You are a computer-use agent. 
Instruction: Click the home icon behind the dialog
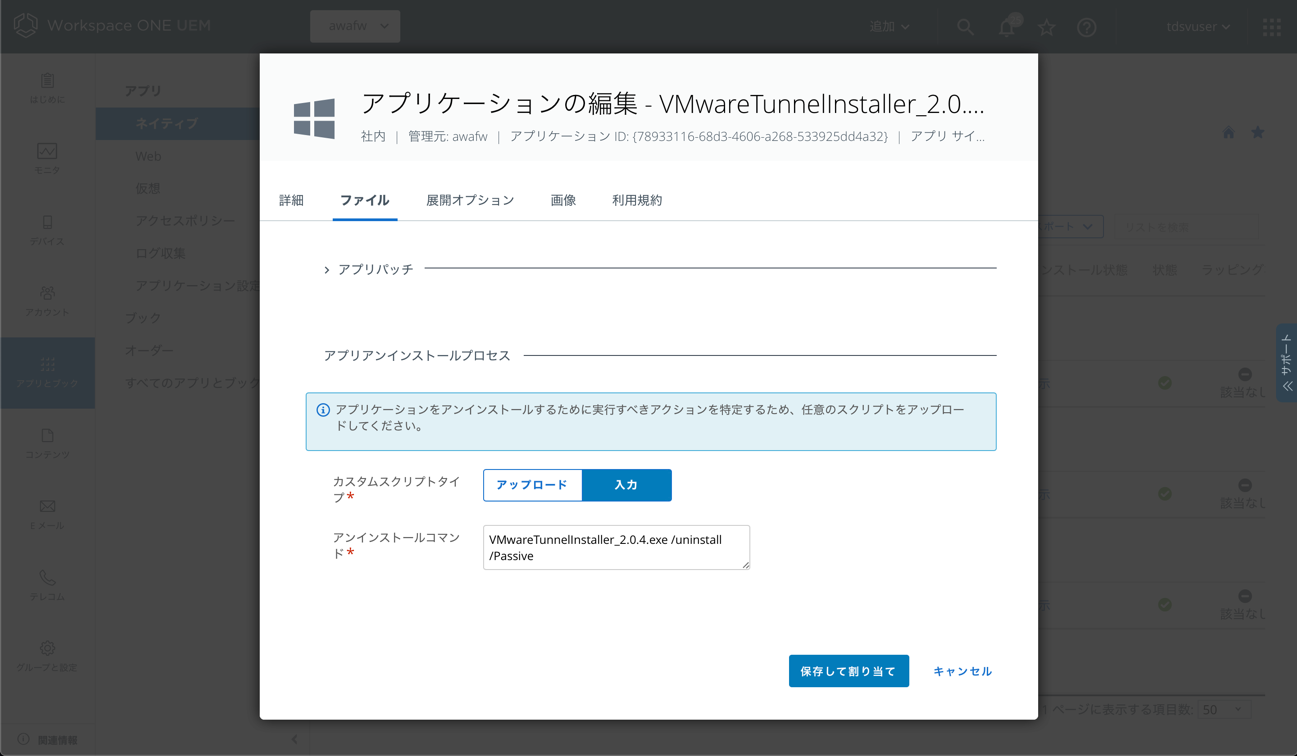pyautogui.click(x=1228, y=133)
